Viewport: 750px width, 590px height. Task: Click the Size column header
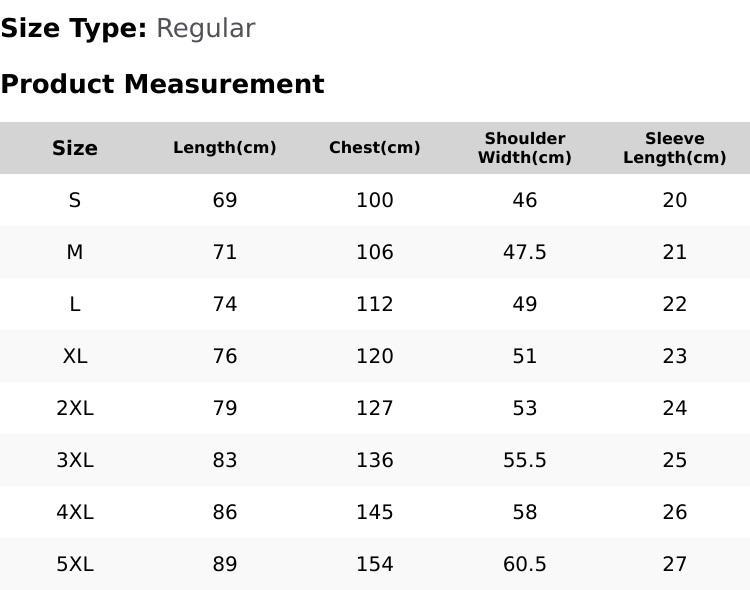[75, 148]
